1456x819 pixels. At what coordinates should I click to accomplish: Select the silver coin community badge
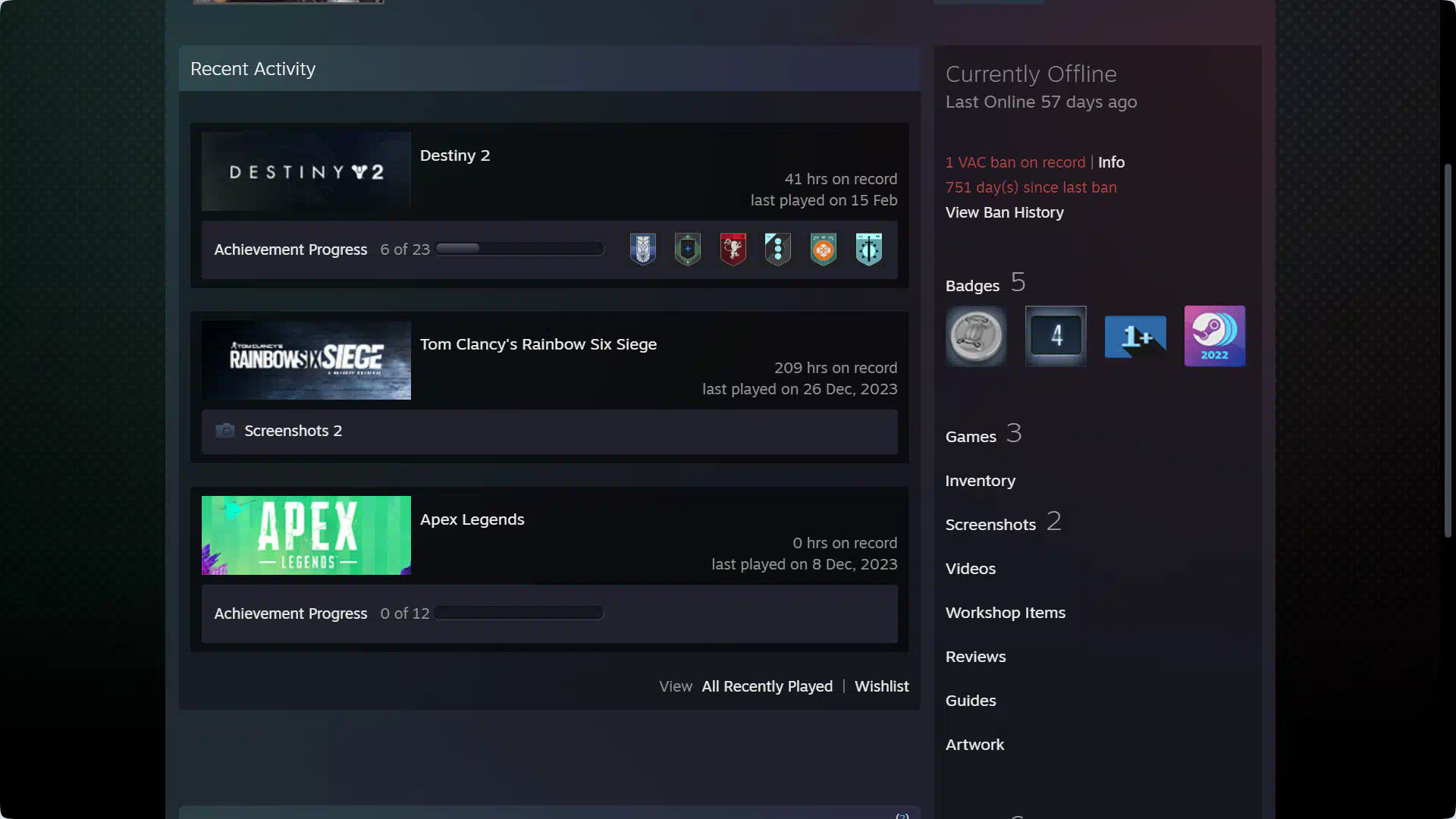click(976, 336)
